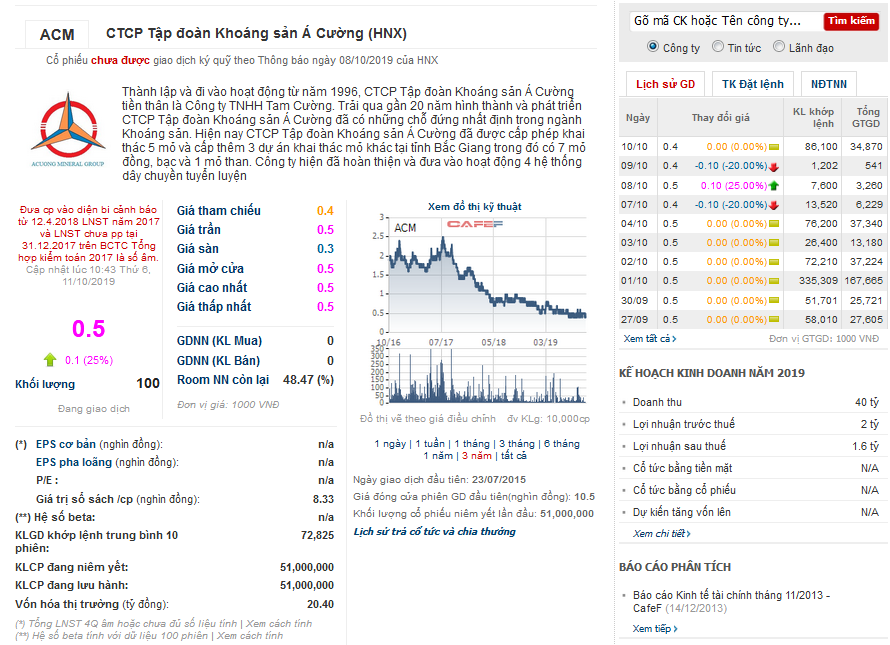Click the Acuong Mineral Group company logo

(x=68, y=129)
